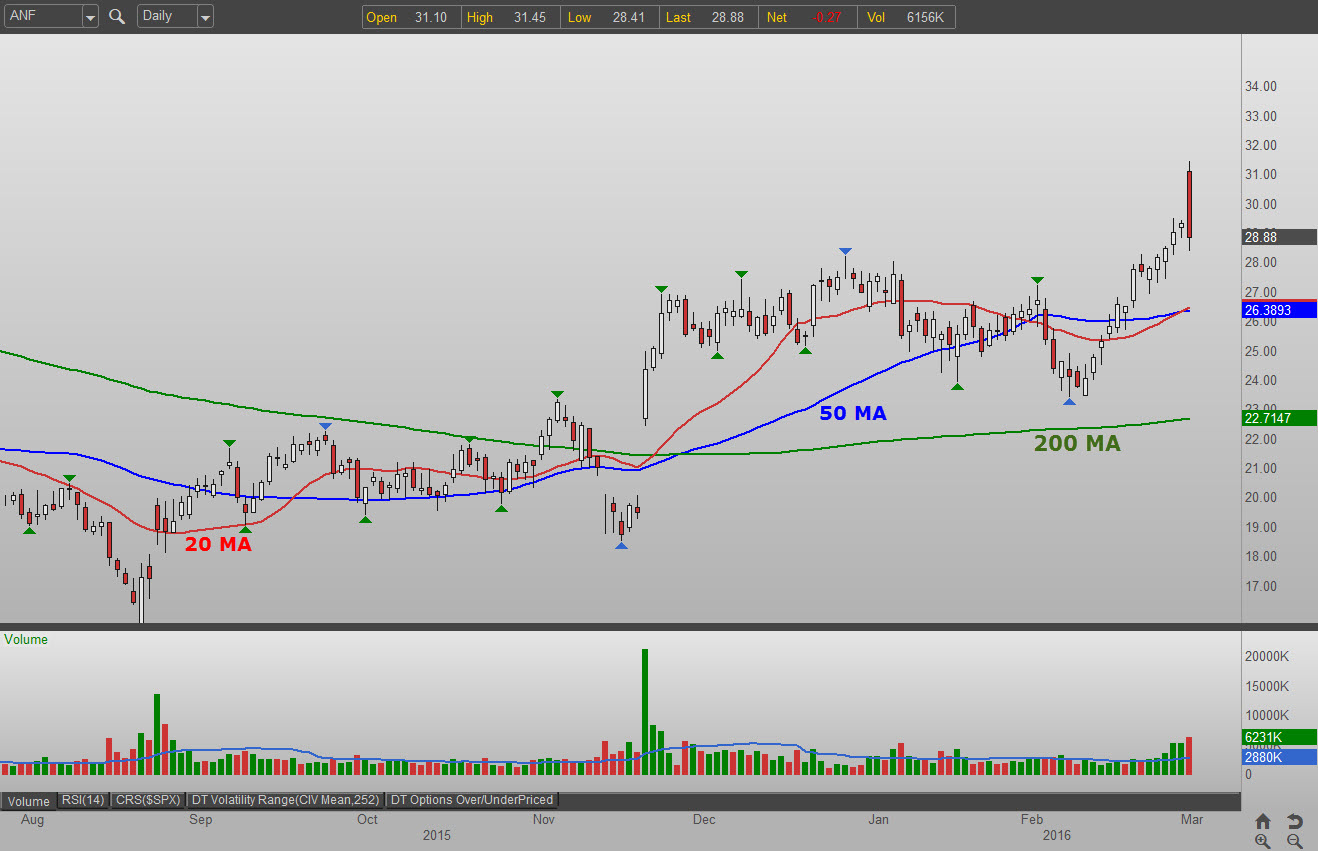Open the RSI(14) tab
The width and height of the screenshot is (1318, 851).
[85, 800]
